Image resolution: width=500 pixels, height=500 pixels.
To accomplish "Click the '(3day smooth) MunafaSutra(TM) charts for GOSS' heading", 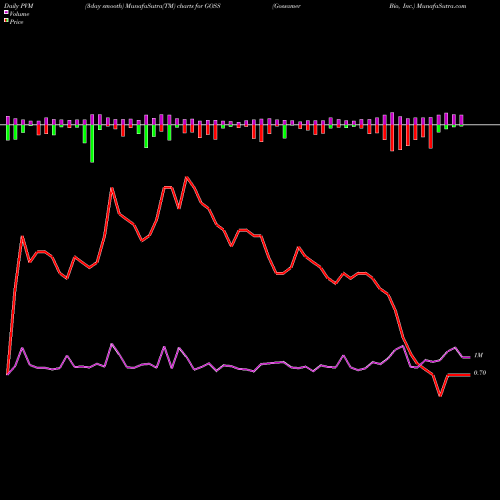I will coord(153,6).
